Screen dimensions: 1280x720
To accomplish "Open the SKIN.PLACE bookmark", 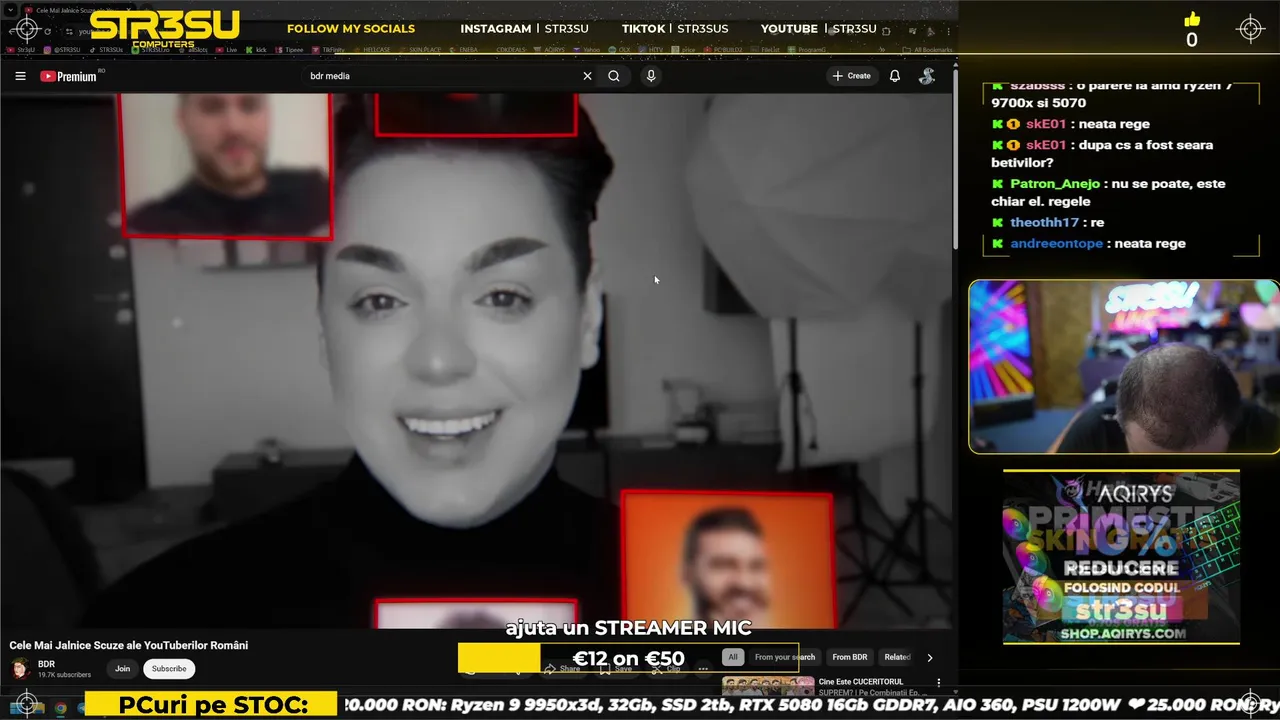I will pos(420,49).
